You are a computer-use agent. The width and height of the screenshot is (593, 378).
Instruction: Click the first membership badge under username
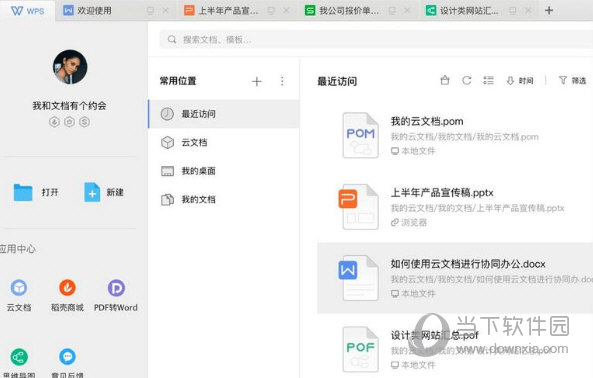(54, 122)
